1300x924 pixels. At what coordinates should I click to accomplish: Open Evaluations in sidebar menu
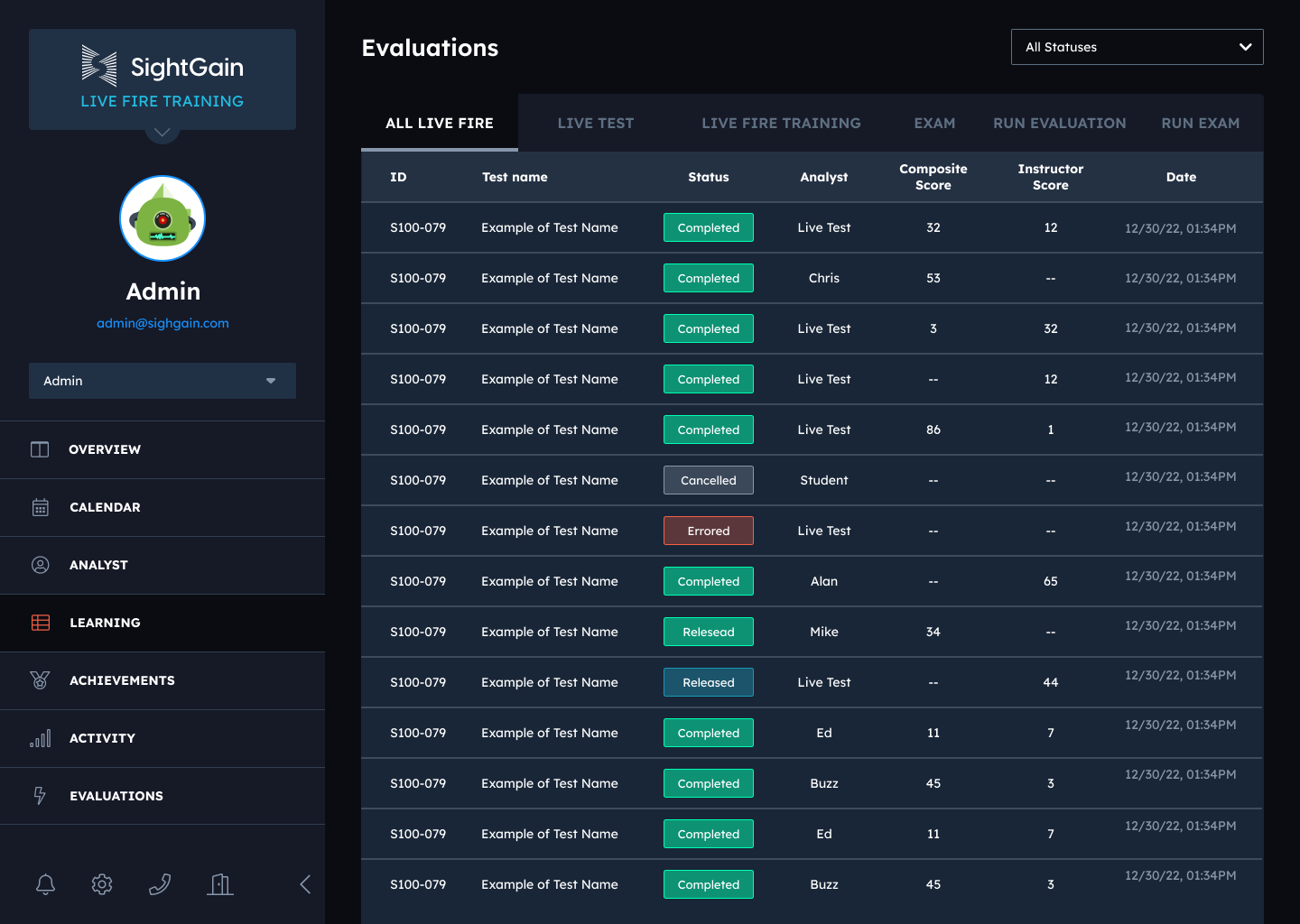point(162,796)
